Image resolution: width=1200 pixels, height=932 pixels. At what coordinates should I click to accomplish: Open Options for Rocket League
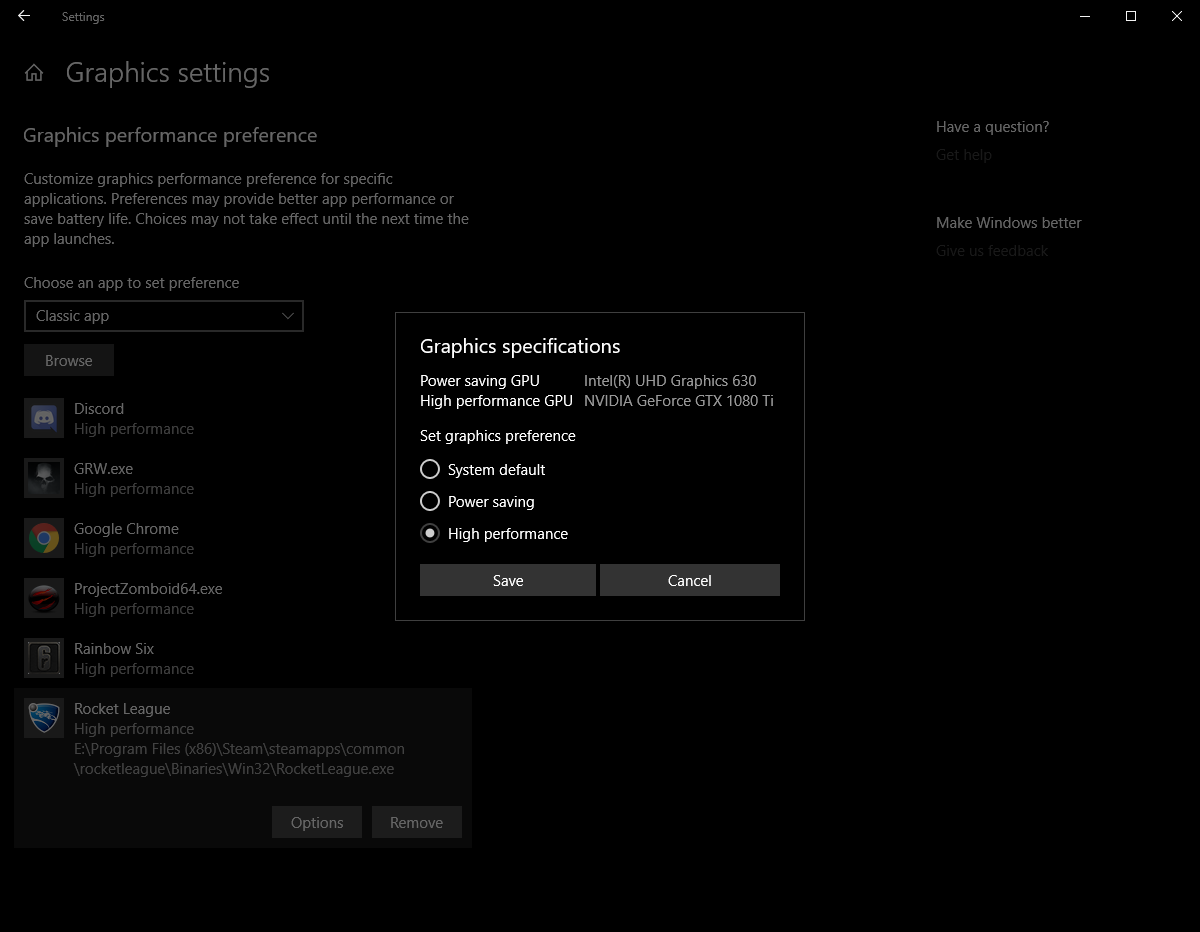coord(317,822)
